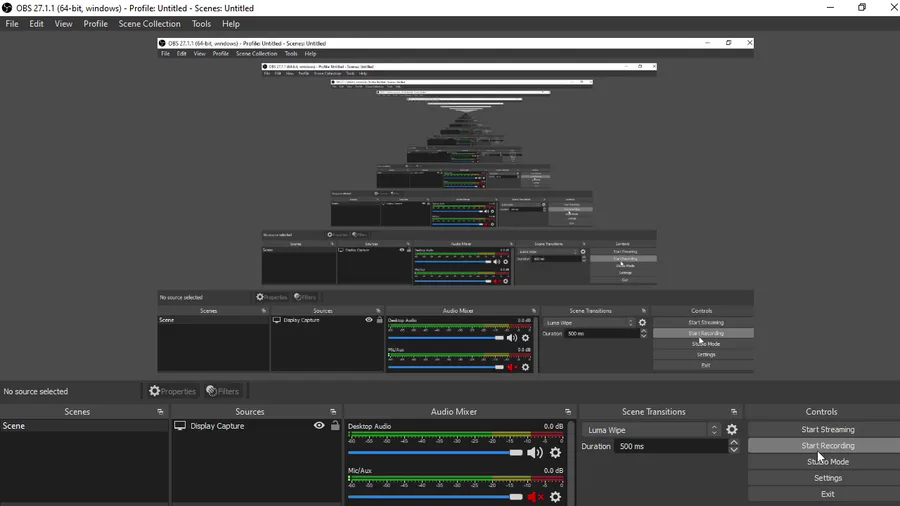Minimize the OBS window
Image resolution: width=900 pixels, height=506 pixels.
(830, 7)
